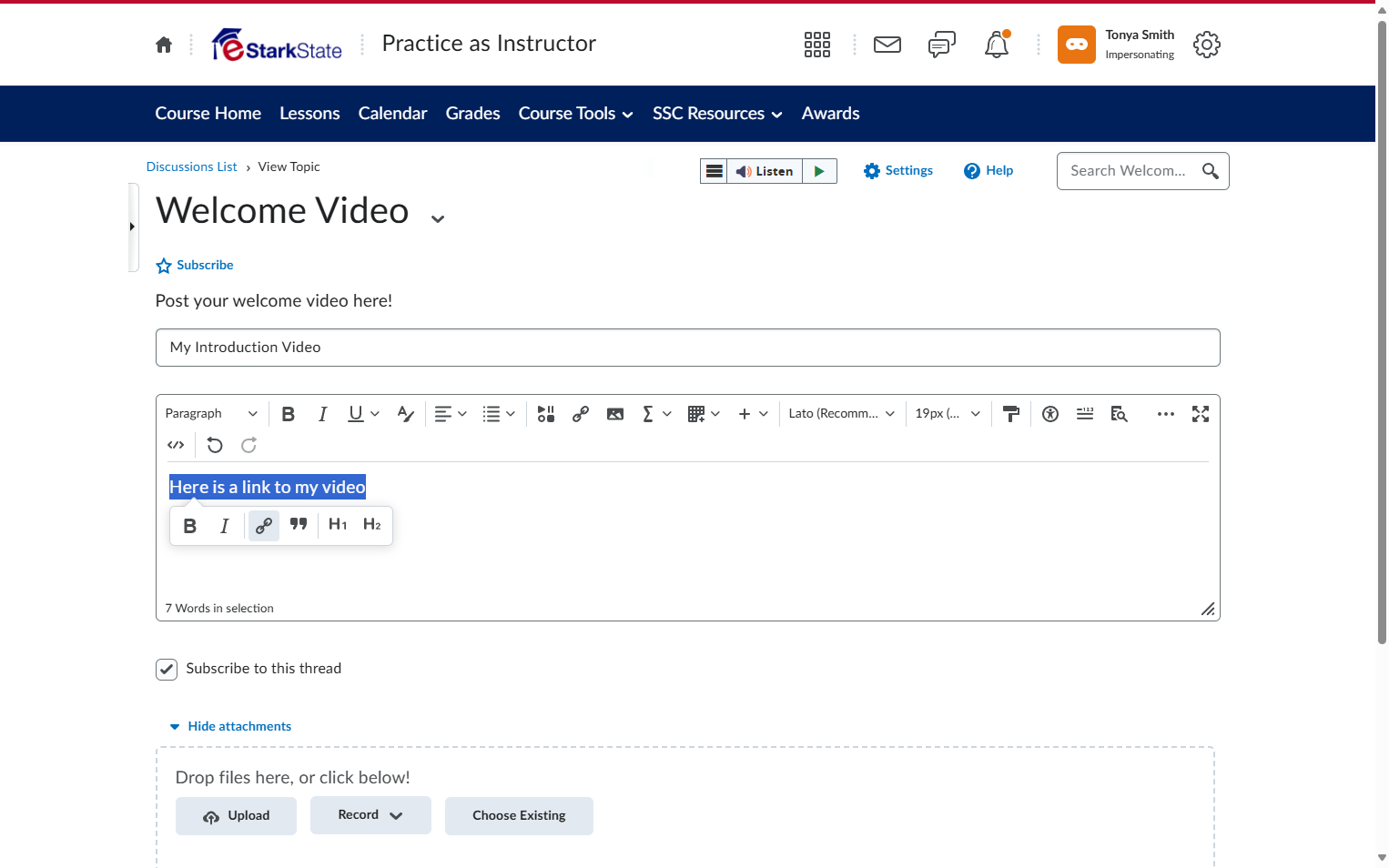Image resolution: width=1389 pixels, height=868 pixels.
Task: Undo the last editor action
Action: point(215,445)
